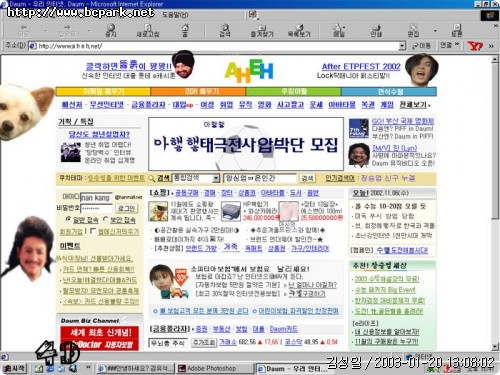Expand quick launch overflow chevron on taskbar

[x=88, y=367]
